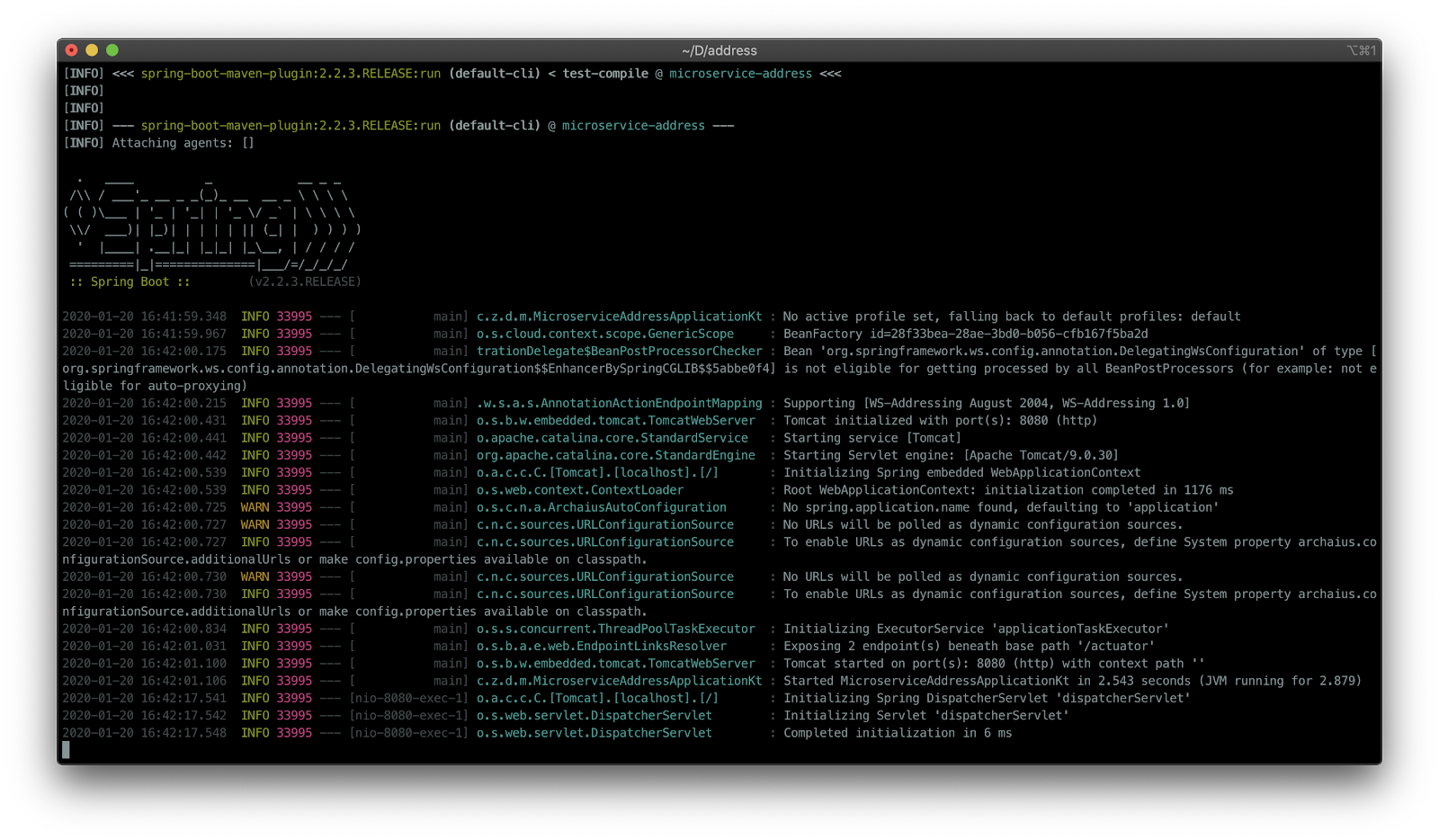Image resolution: width=1439 pixels, height=840 pixels.
Task: Click 'Tomcat initialized with port(s): 8080 (http)' message
Action: (x=940, y=420)
